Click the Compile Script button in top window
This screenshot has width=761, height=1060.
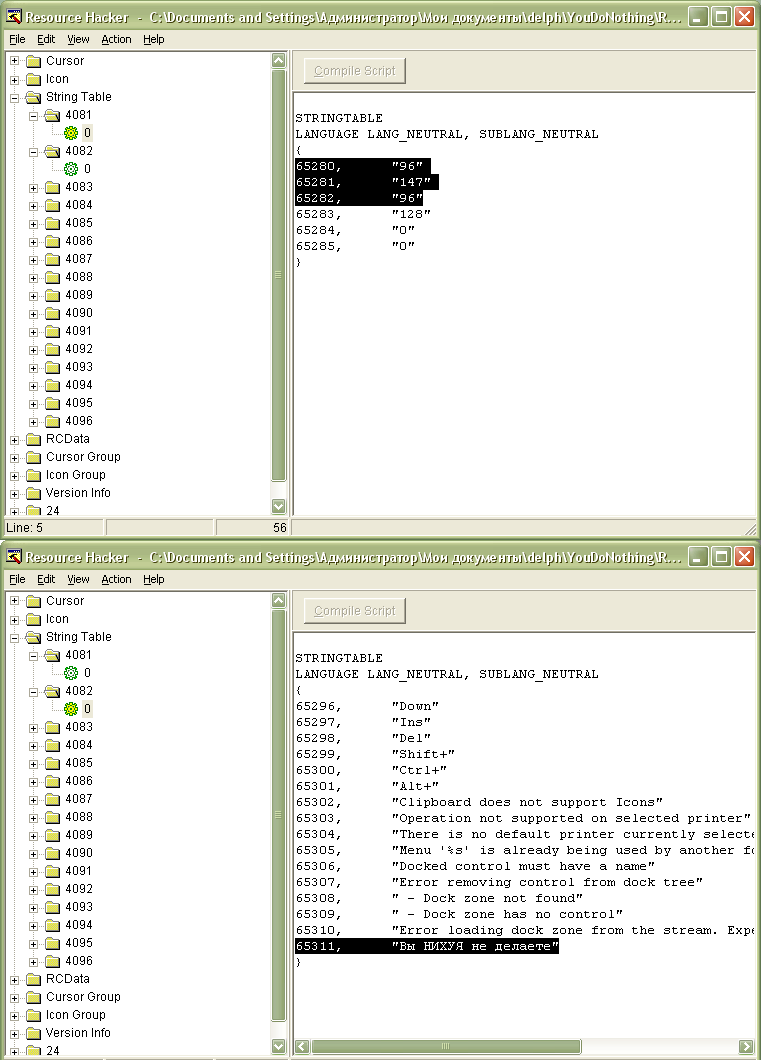(x=355, y=70)
